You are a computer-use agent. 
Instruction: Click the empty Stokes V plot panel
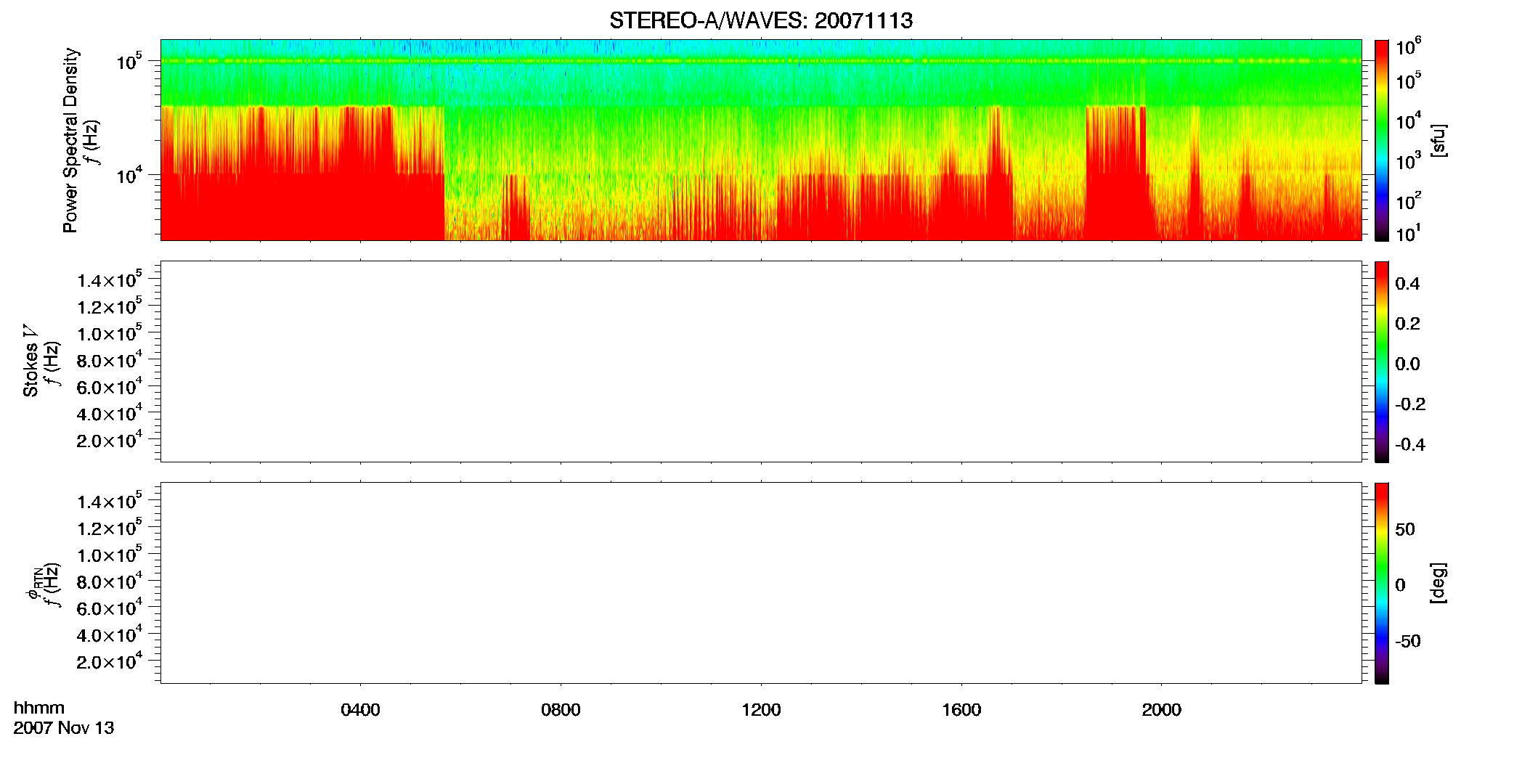(x=761, y=362)
